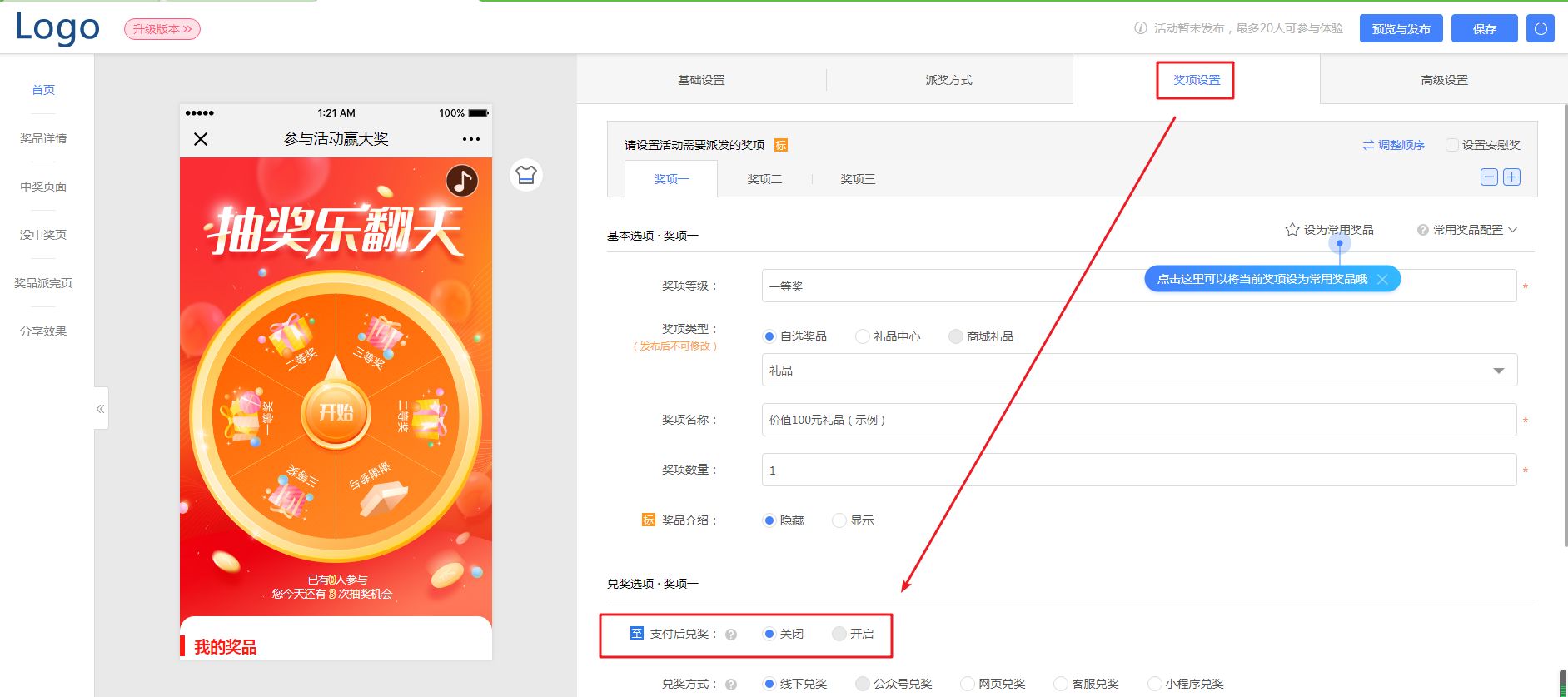Click into the 奖项数量 input field
Screen dimensions: 1568x697
(1139, 470)
